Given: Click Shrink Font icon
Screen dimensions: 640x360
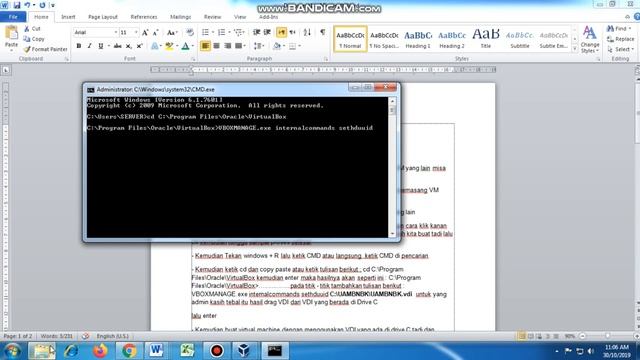Looking at the screenshot, I should [156, 32].
